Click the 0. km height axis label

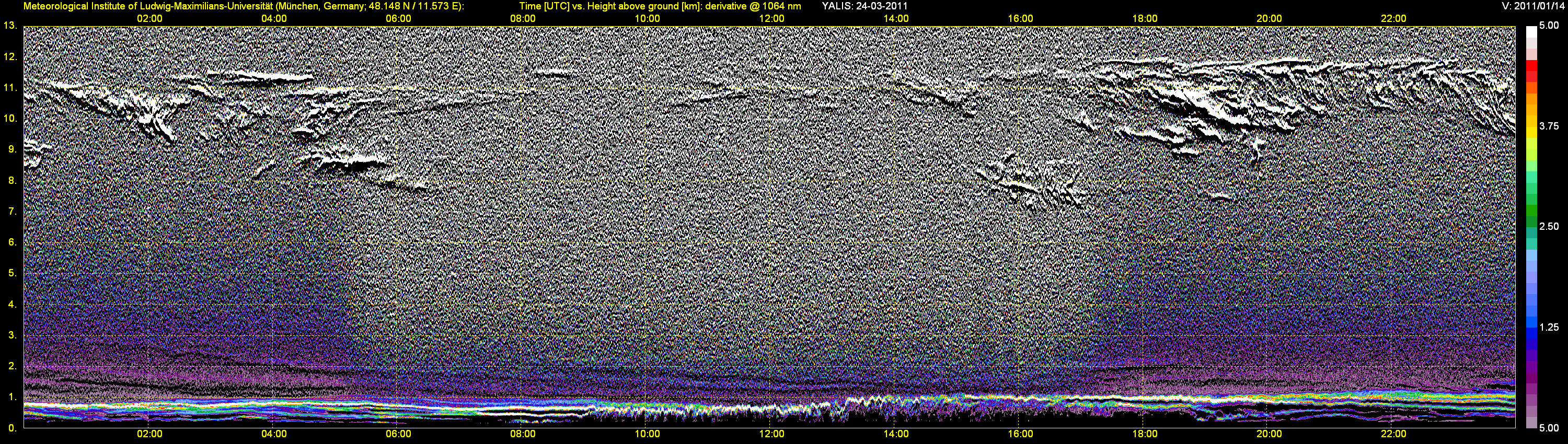(x=11, y=428)
